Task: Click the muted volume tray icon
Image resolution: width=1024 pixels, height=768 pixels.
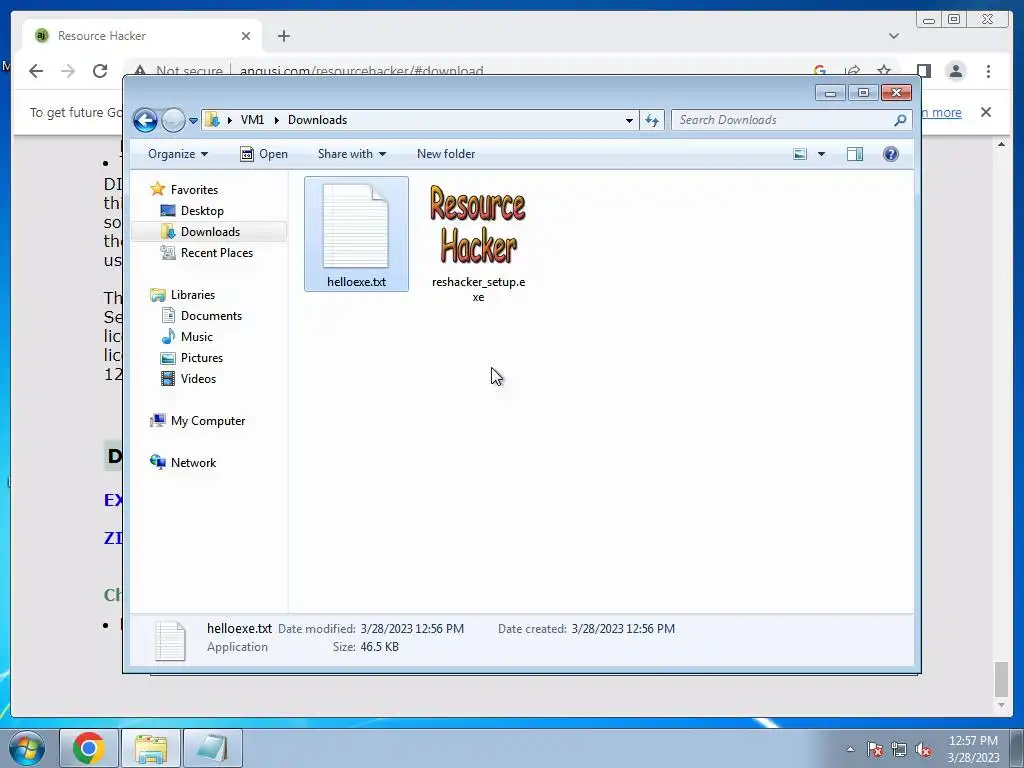Action: (923, 749)
